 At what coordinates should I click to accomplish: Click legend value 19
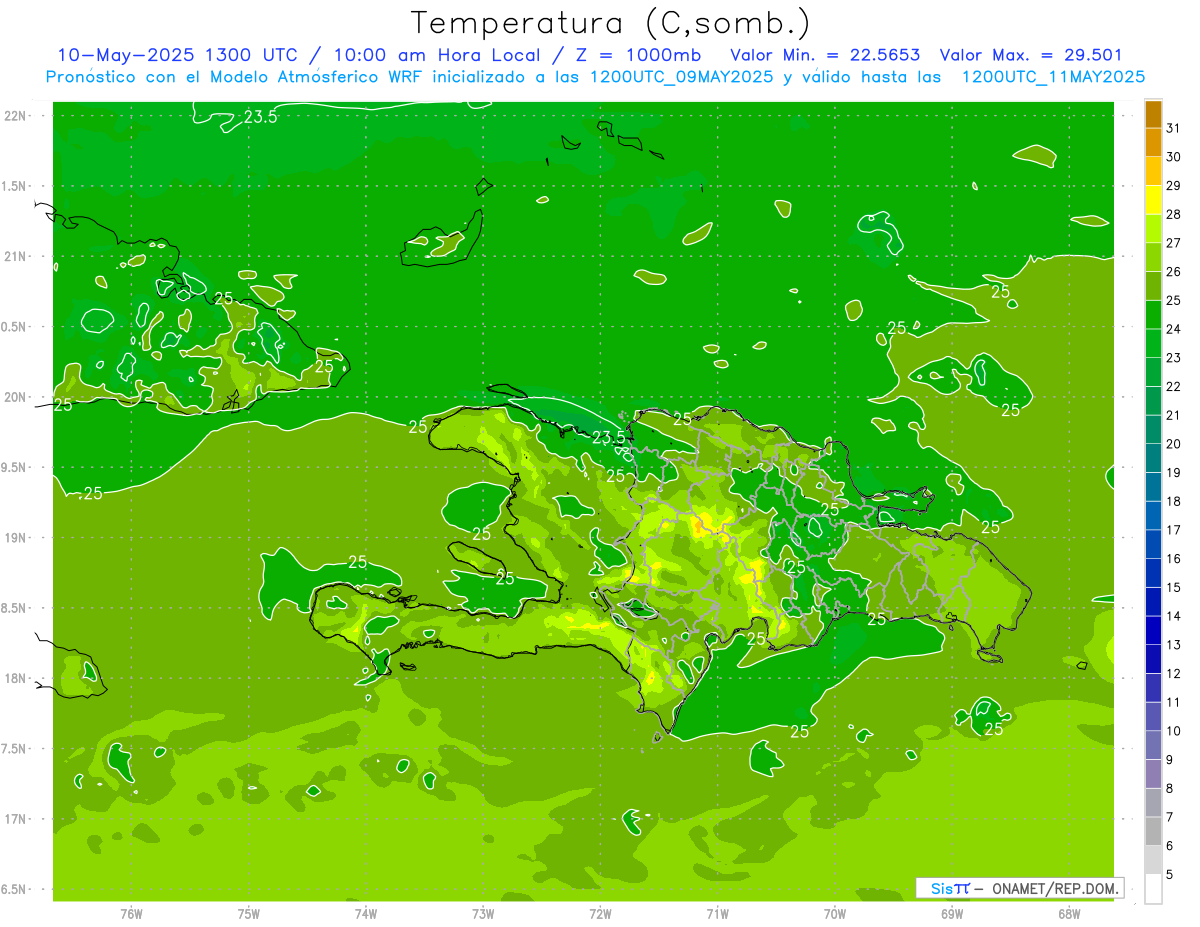[1174, 473]
